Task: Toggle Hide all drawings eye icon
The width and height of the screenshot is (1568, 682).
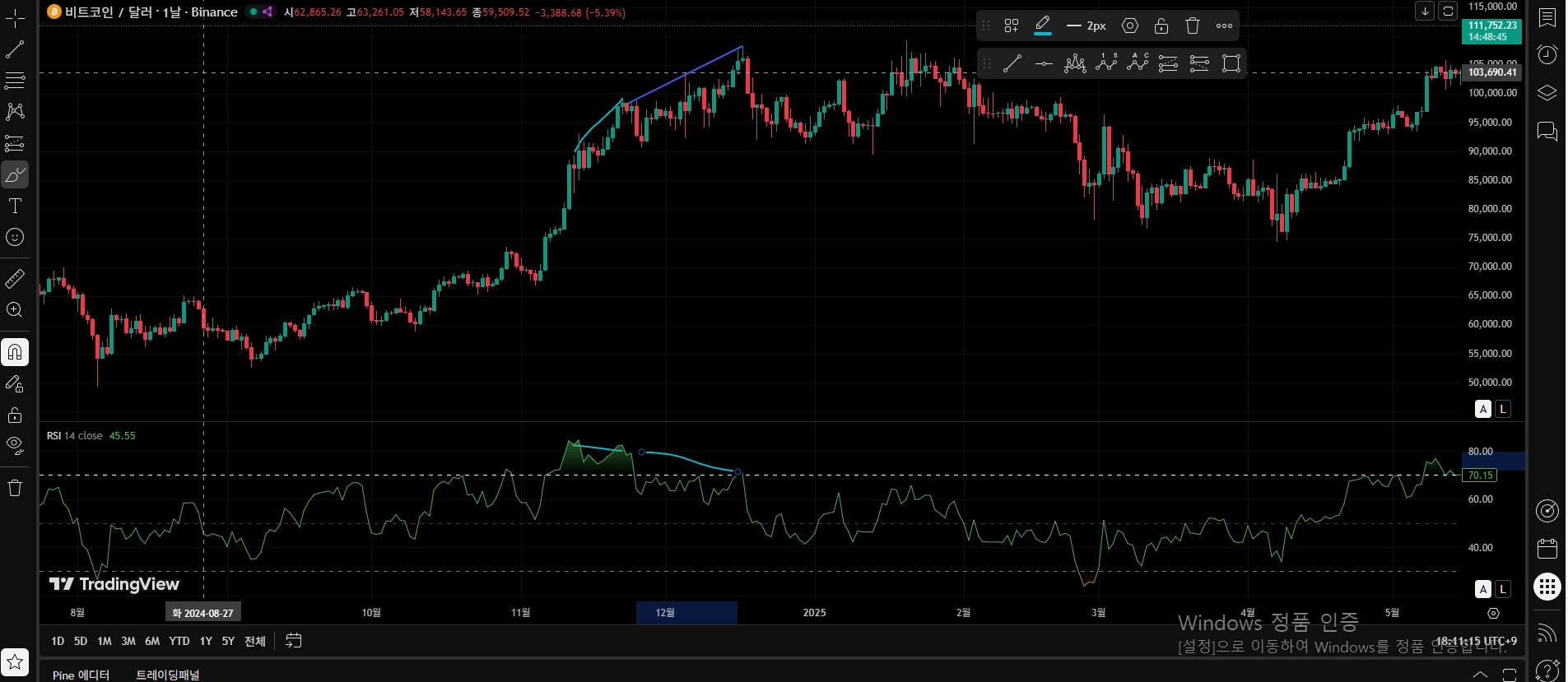Action: pos(15,446)
